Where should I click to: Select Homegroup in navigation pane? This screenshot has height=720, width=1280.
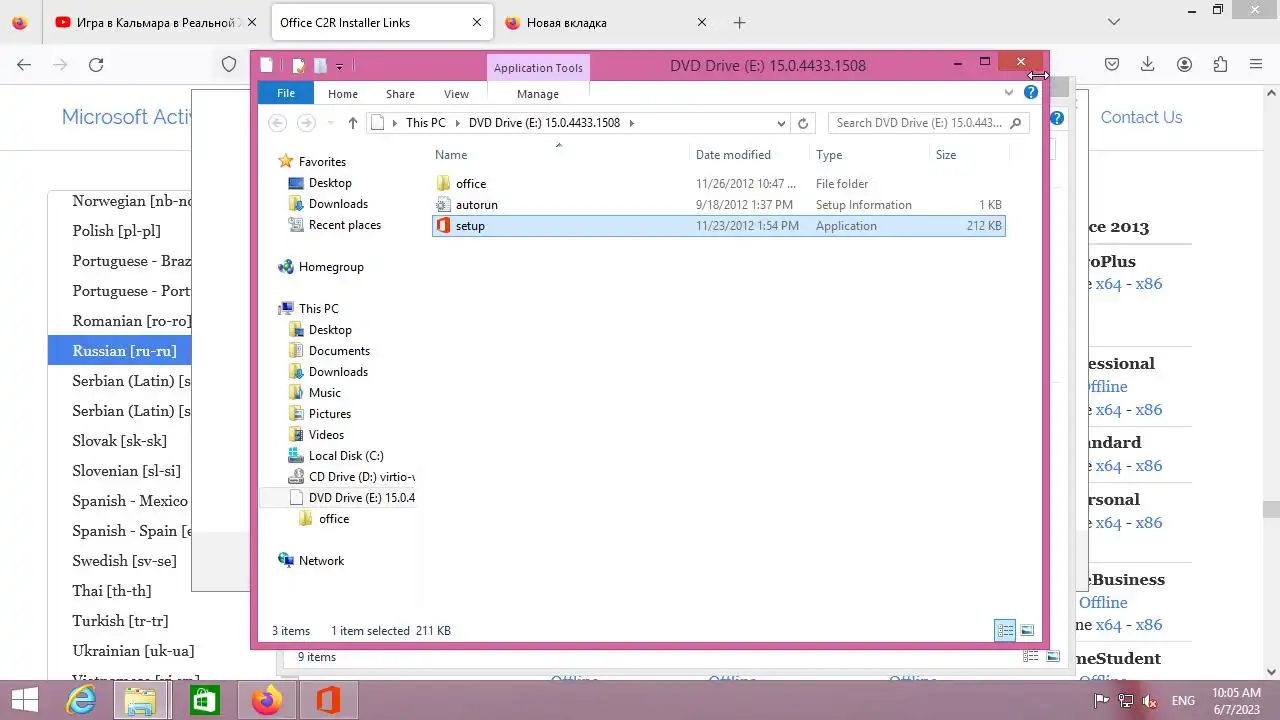(x=331, y=267)
